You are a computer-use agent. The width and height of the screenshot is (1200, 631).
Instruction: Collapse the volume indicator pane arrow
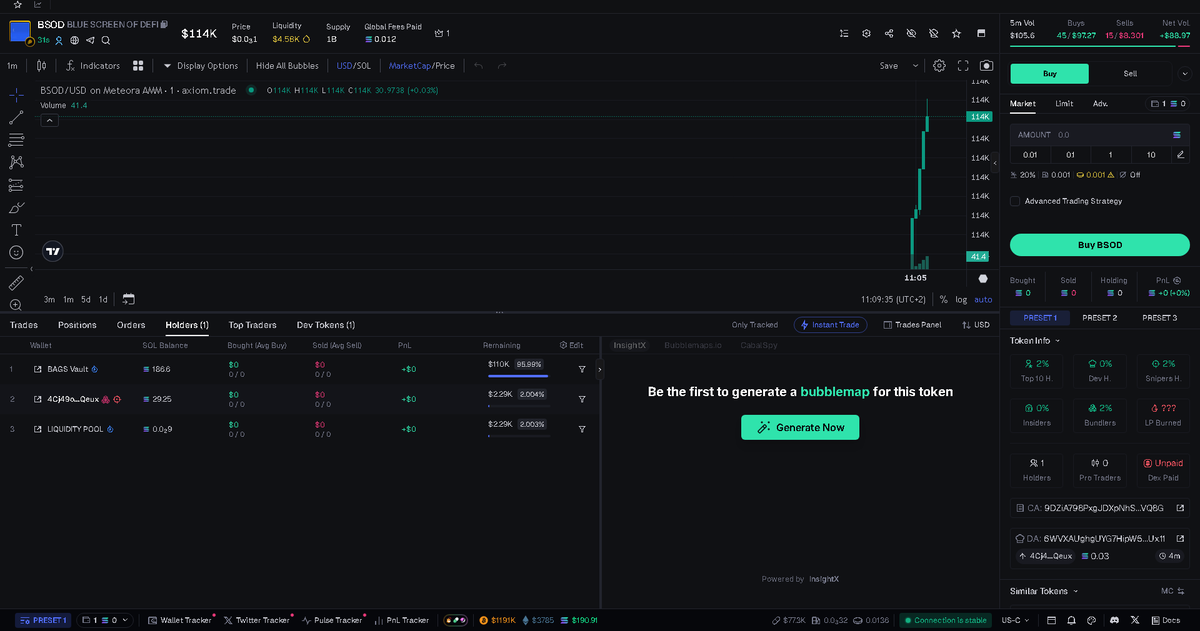pyautogui.click(x=49, y=120)
